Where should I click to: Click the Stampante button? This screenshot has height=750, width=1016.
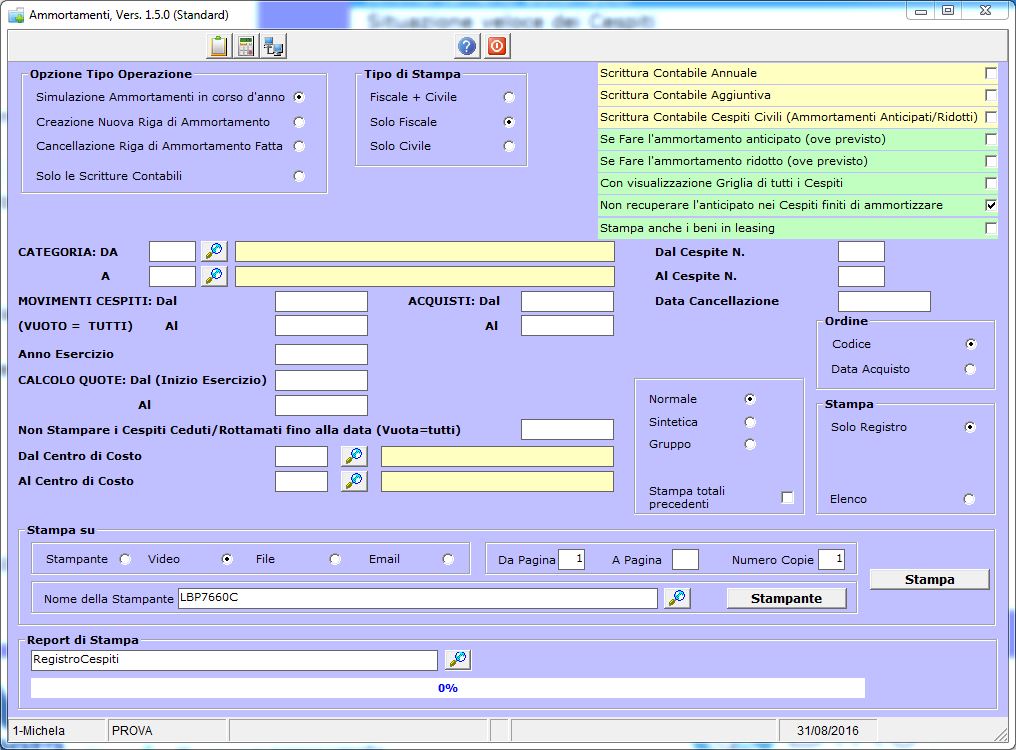pos(786,598)
